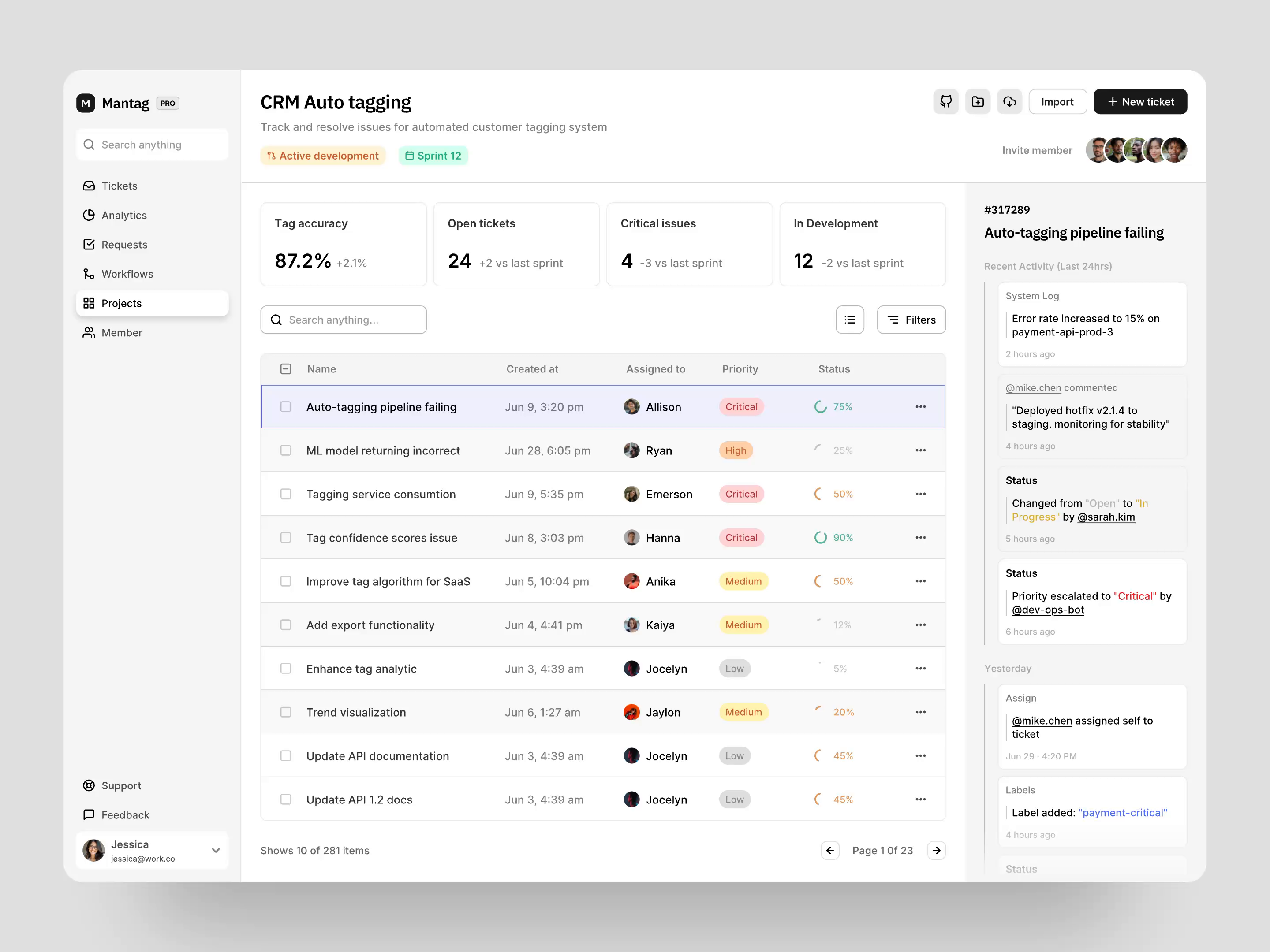Click the cloud download icon in the toolbar
Viewport: 1270px width, 952px height.
tap(1010, 101)
